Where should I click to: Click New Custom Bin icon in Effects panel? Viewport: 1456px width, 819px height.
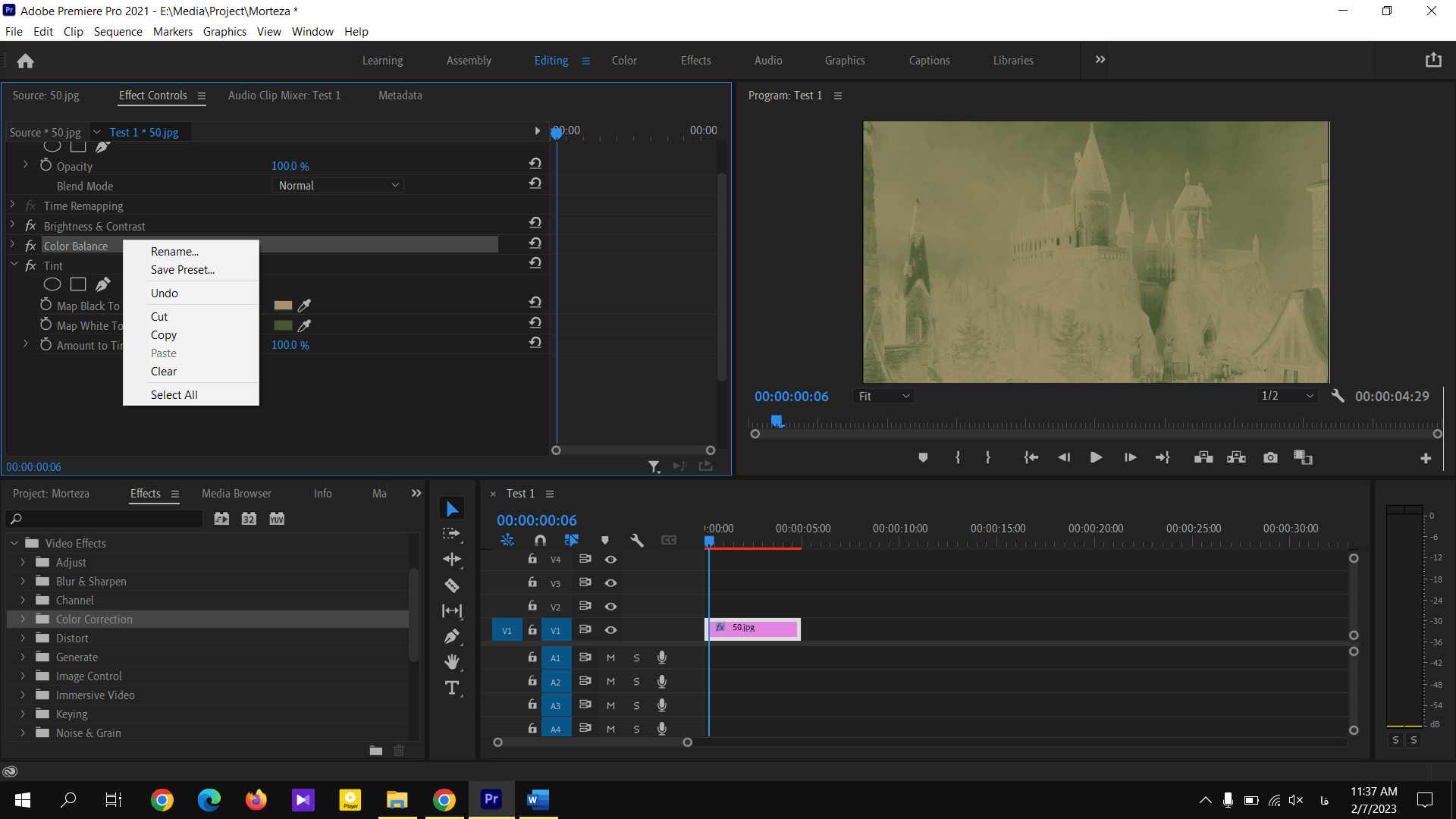click(376, 751)
